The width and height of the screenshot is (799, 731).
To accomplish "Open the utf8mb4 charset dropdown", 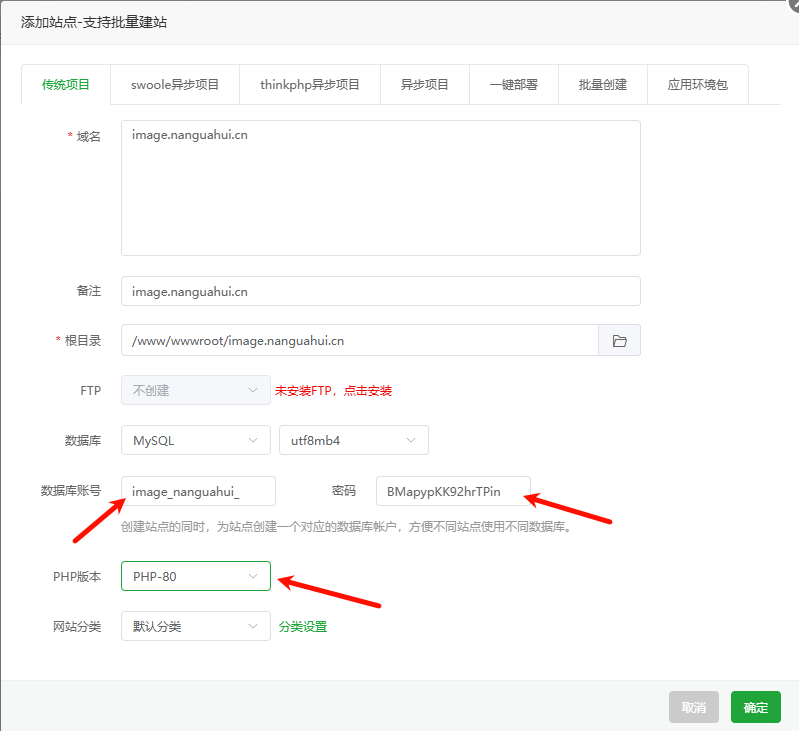I will click(x=353, y=440).
